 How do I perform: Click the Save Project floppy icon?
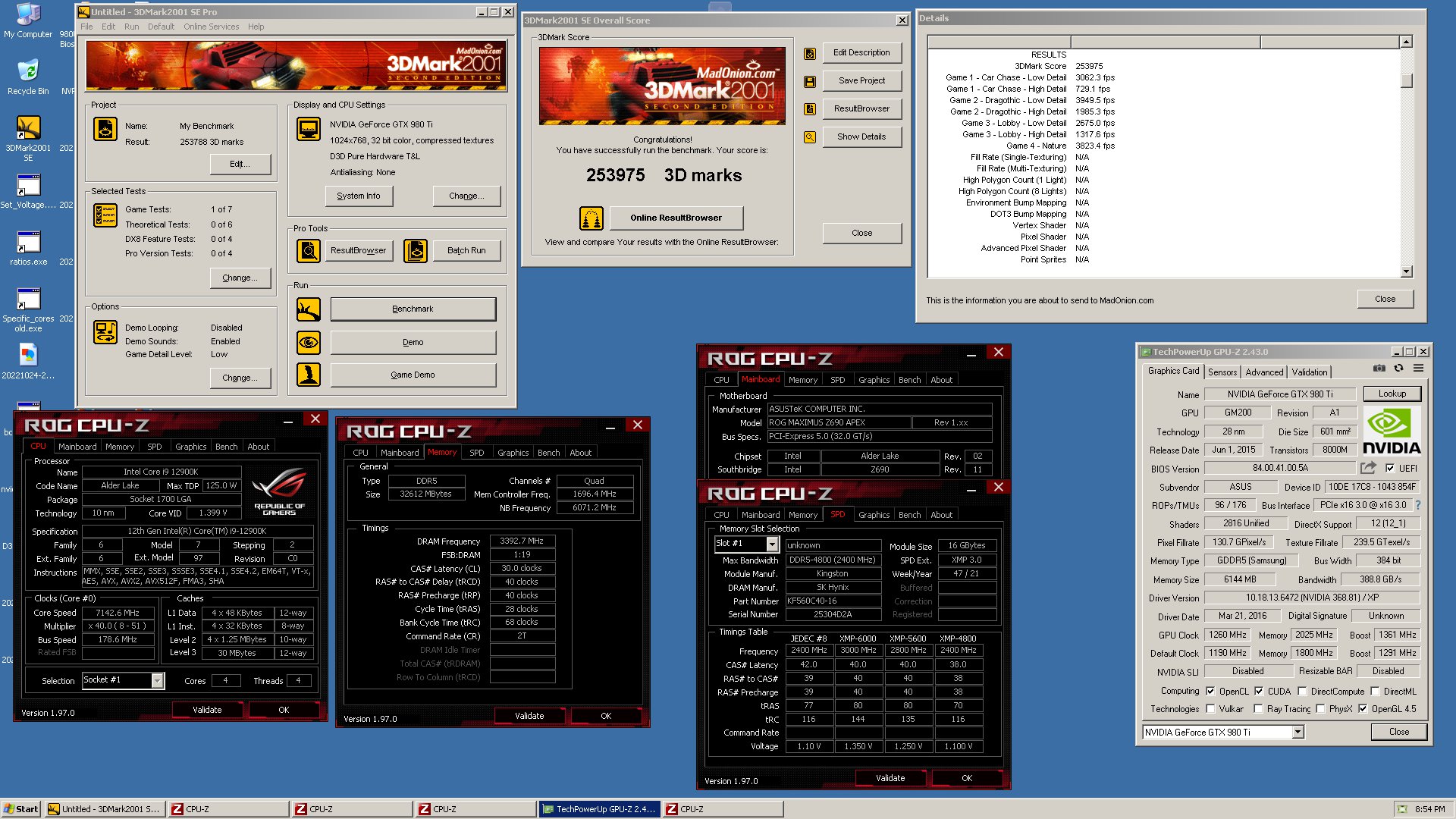(x=810, y=81)
